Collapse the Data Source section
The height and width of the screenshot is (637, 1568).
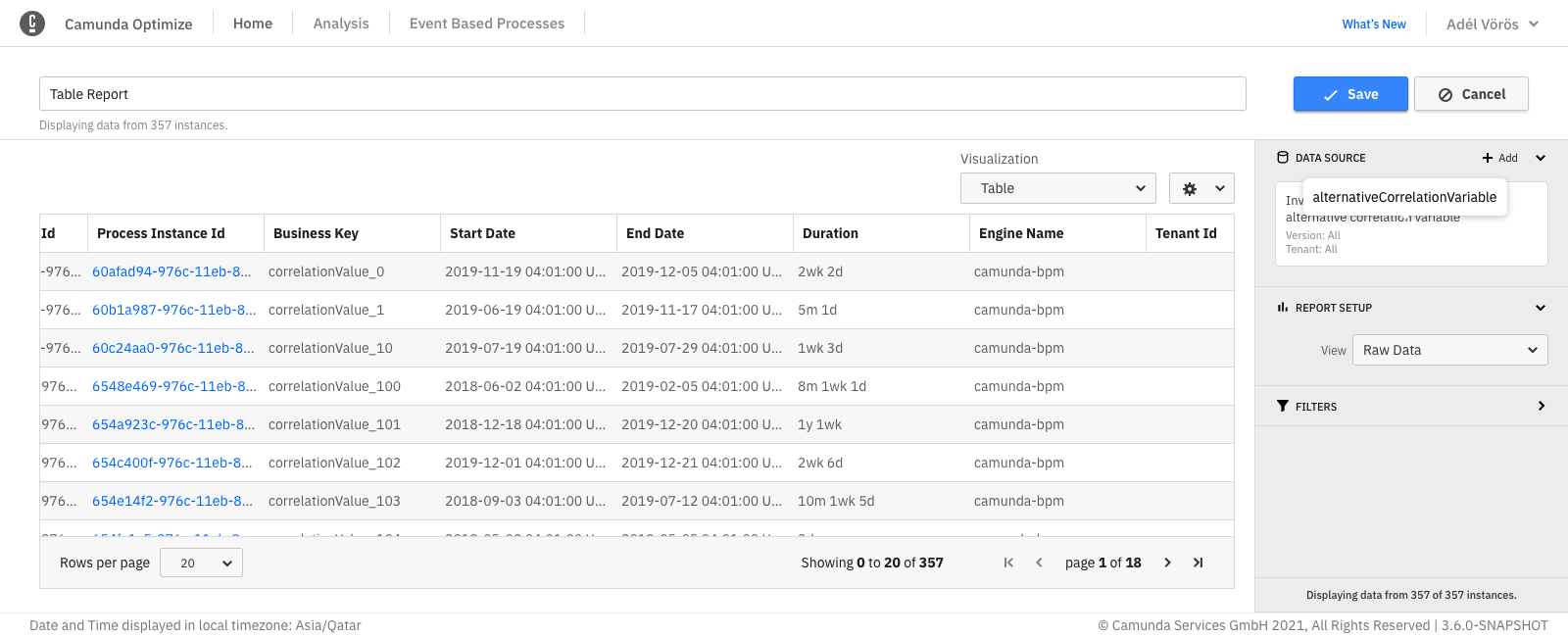tap(1540, 158)
